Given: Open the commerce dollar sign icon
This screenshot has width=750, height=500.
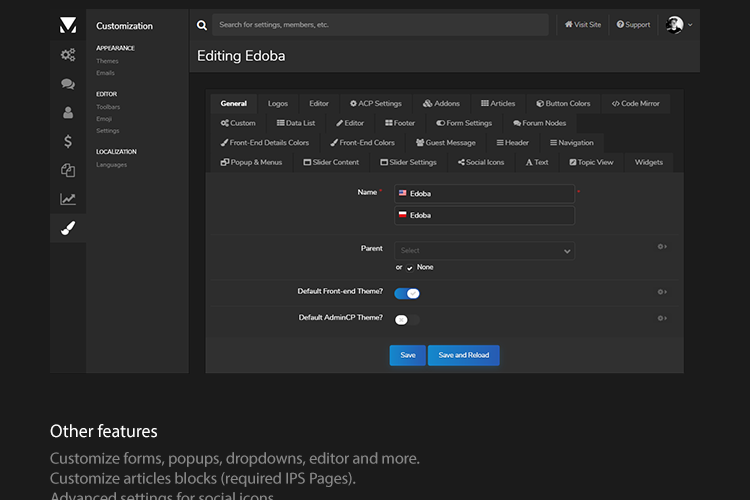Looking at the screenshot, I should (x=68, y=142).
